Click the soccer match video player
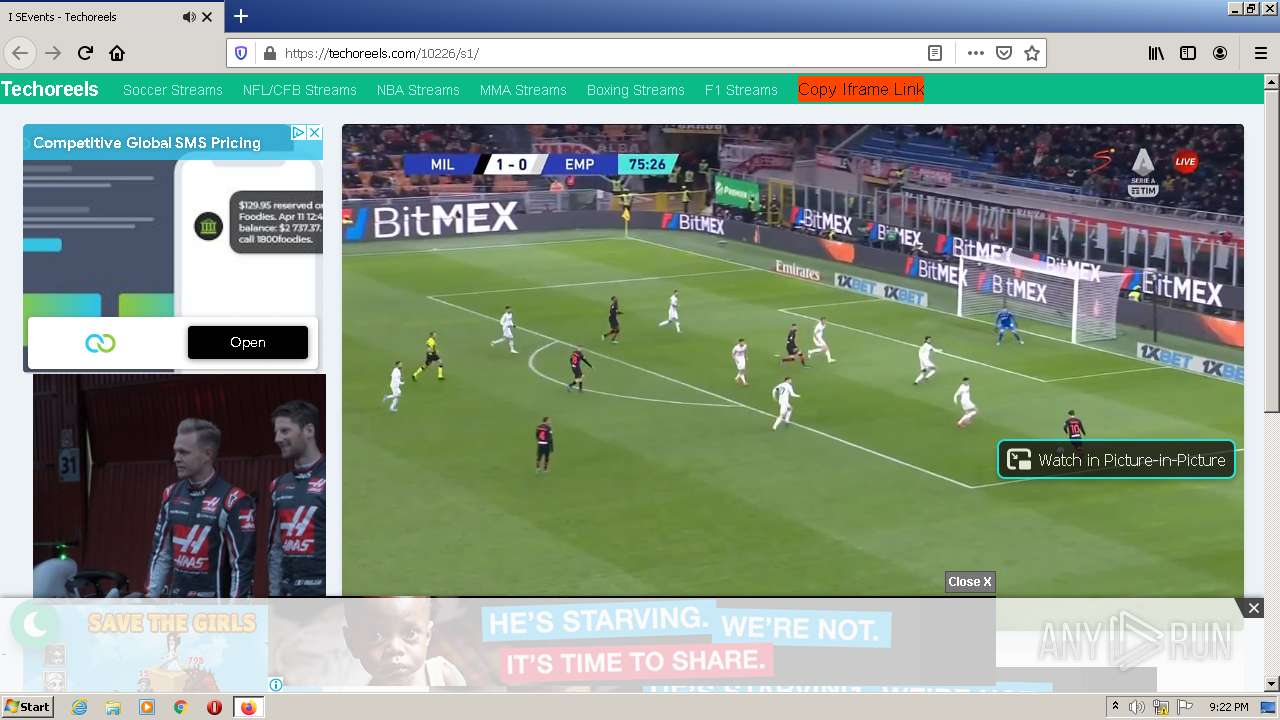 [x=793, y=360]
